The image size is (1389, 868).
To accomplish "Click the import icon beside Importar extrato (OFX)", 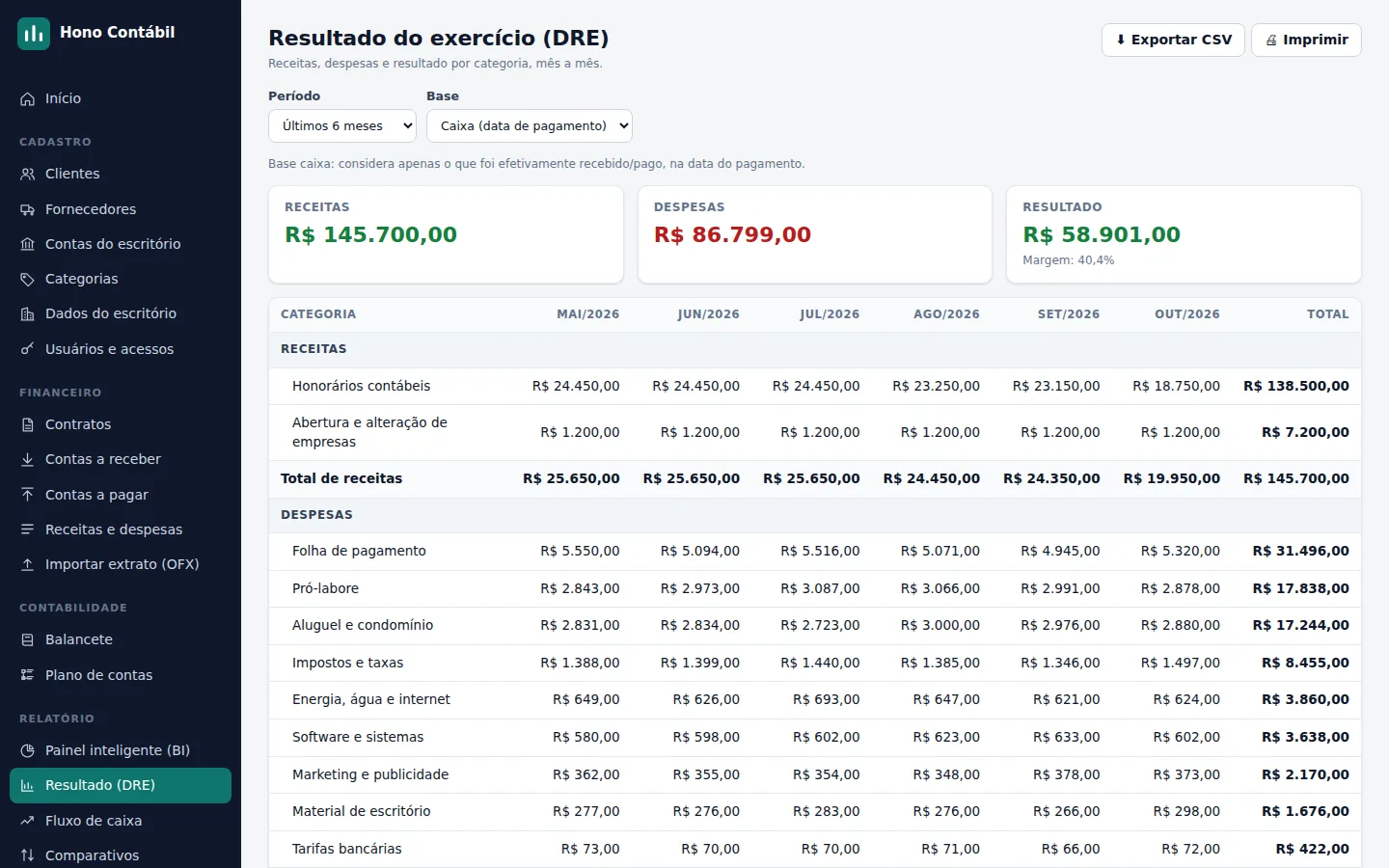I will (x=27, y=564).
